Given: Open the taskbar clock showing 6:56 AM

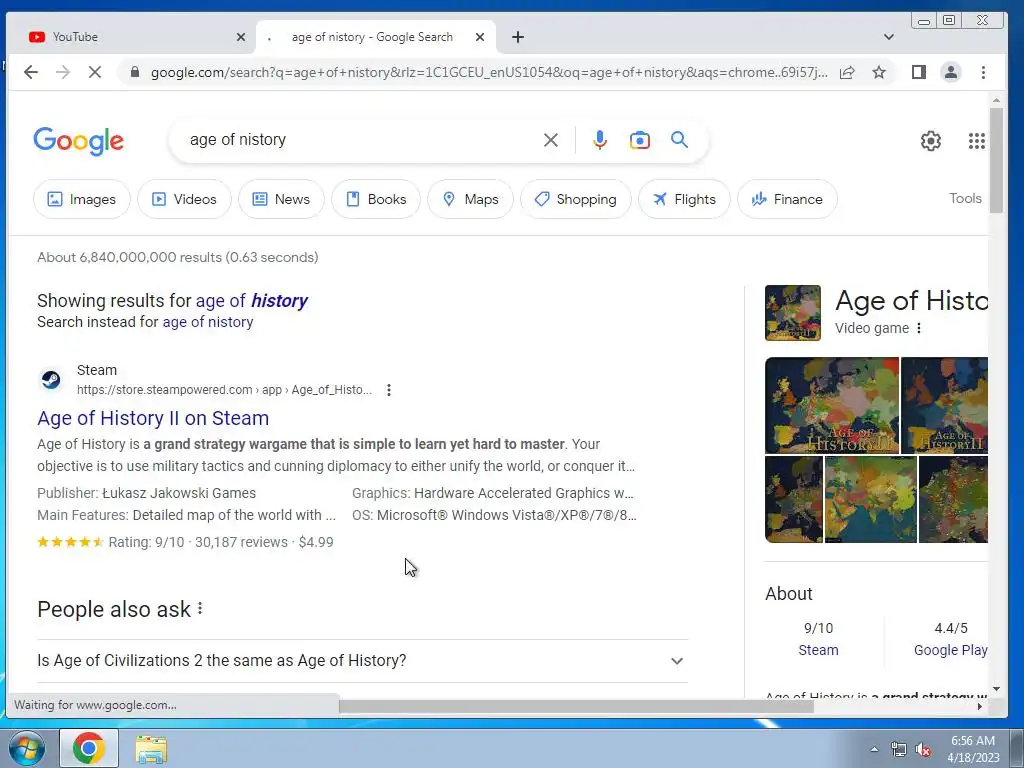Looking at the screenshot, I should point(973,749).
